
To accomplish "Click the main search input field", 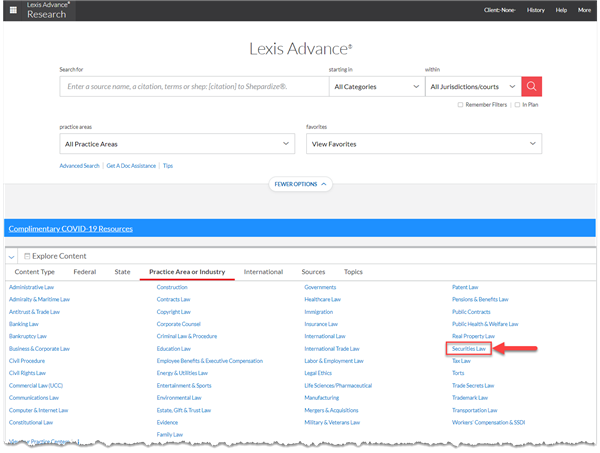I will point(194,86).
